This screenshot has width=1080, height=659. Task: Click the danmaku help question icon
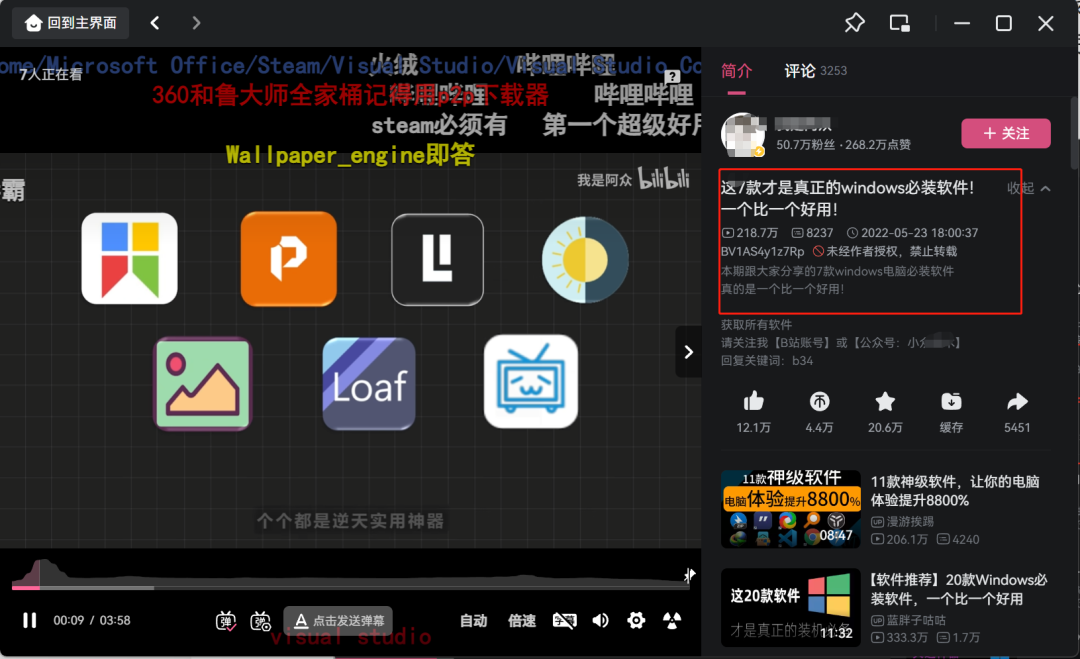(672, 76)
